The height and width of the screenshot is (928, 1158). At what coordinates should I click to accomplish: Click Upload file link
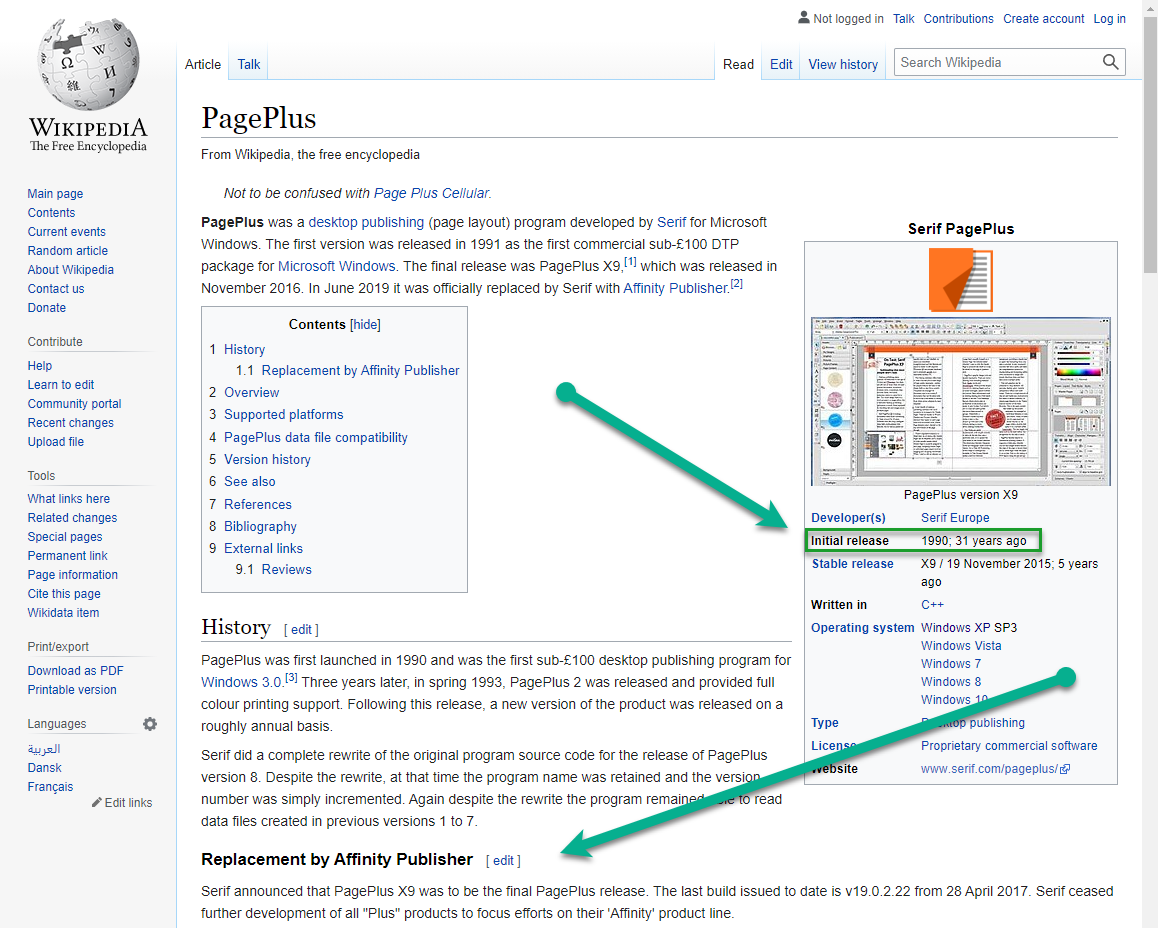tap(55, 442)
